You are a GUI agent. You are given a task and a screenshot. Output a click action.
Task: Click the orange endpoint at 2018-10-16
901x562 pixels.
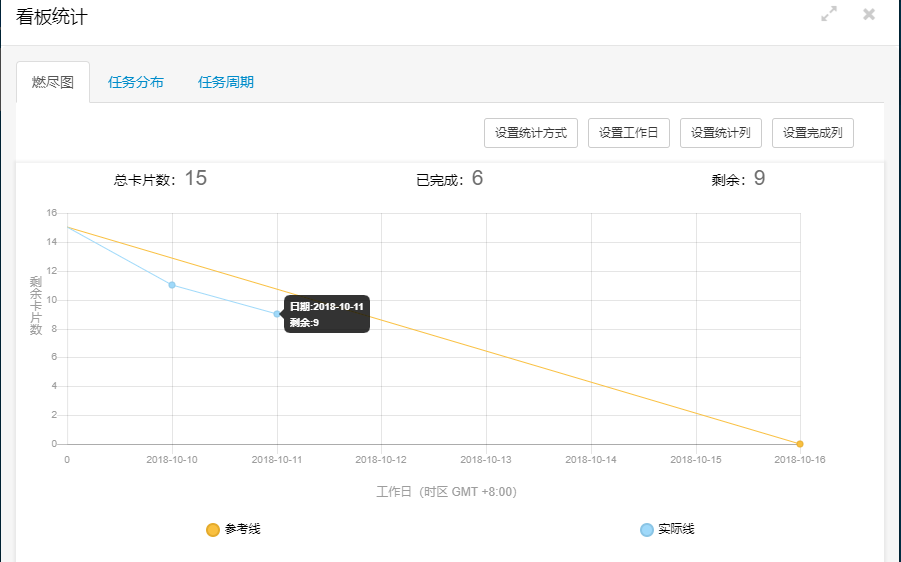(800, 444)
